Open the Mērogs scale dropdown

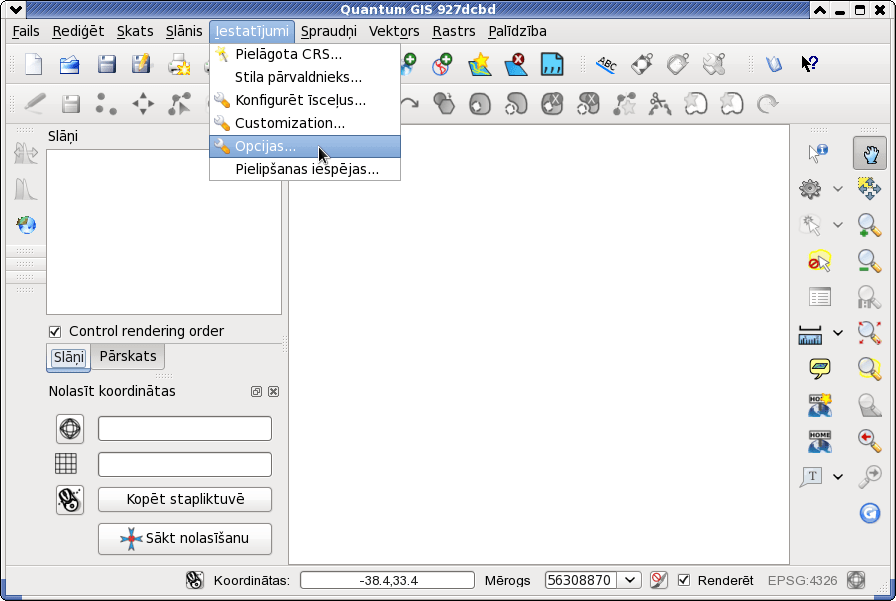click(x=629, y=580)
